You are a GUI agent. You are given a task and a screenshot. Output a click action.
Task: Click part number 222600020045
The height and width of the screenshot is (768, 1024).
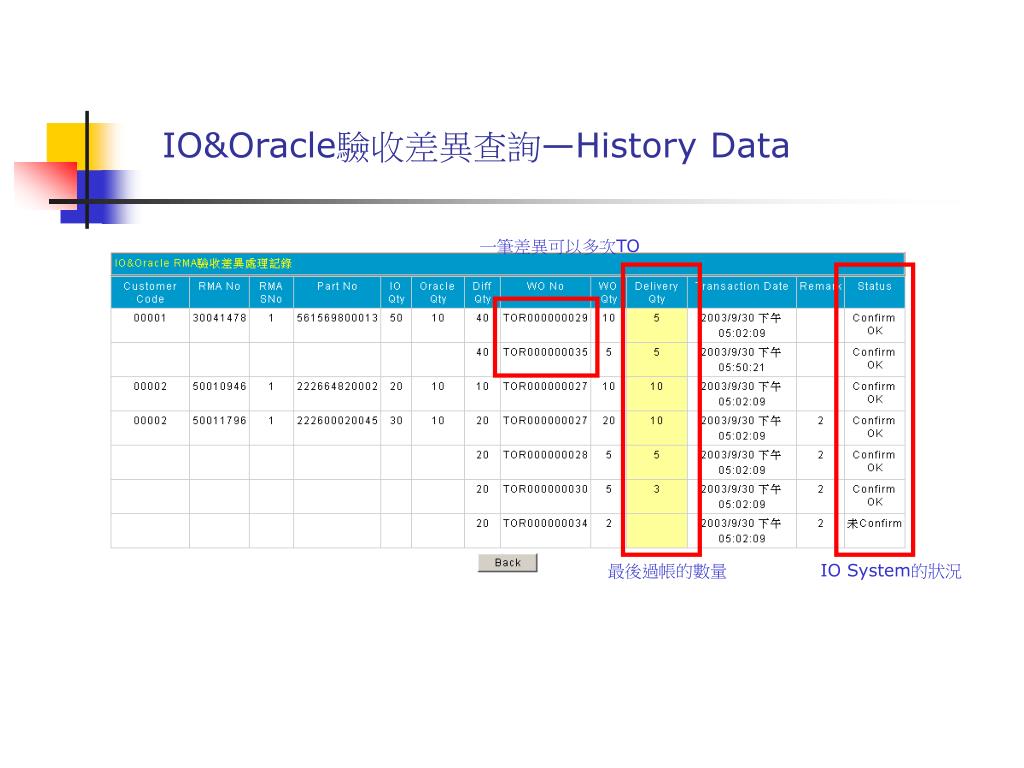[x=337, y=421]
